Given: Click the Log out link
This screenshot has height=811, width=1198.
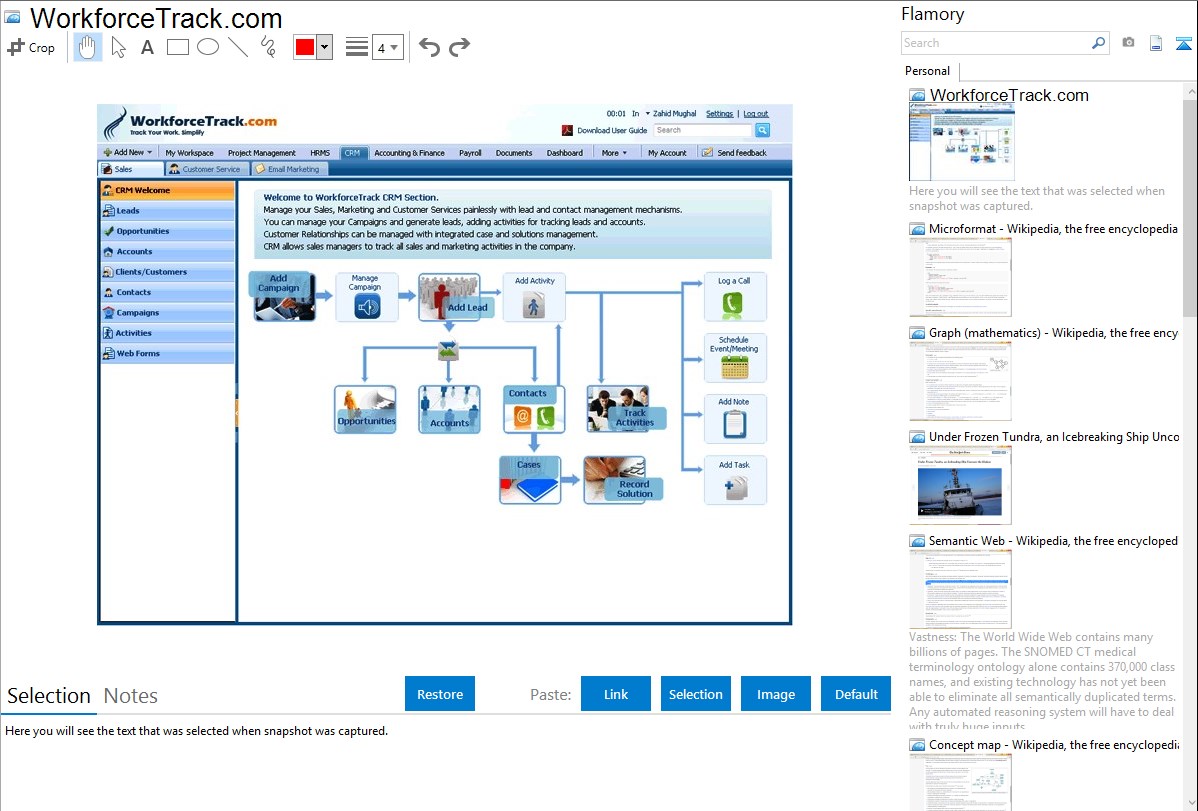Looking at the screenshot, I should coord(756,113).
